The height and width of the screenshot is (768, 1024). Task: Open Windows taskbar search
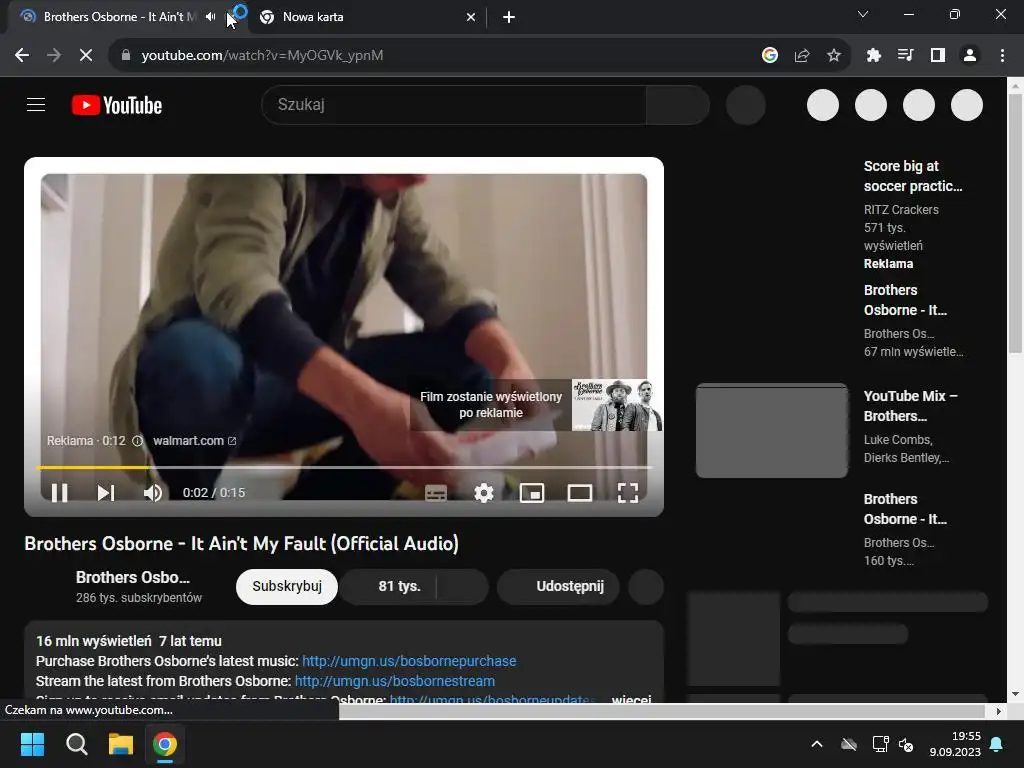(x=76, y=744)
